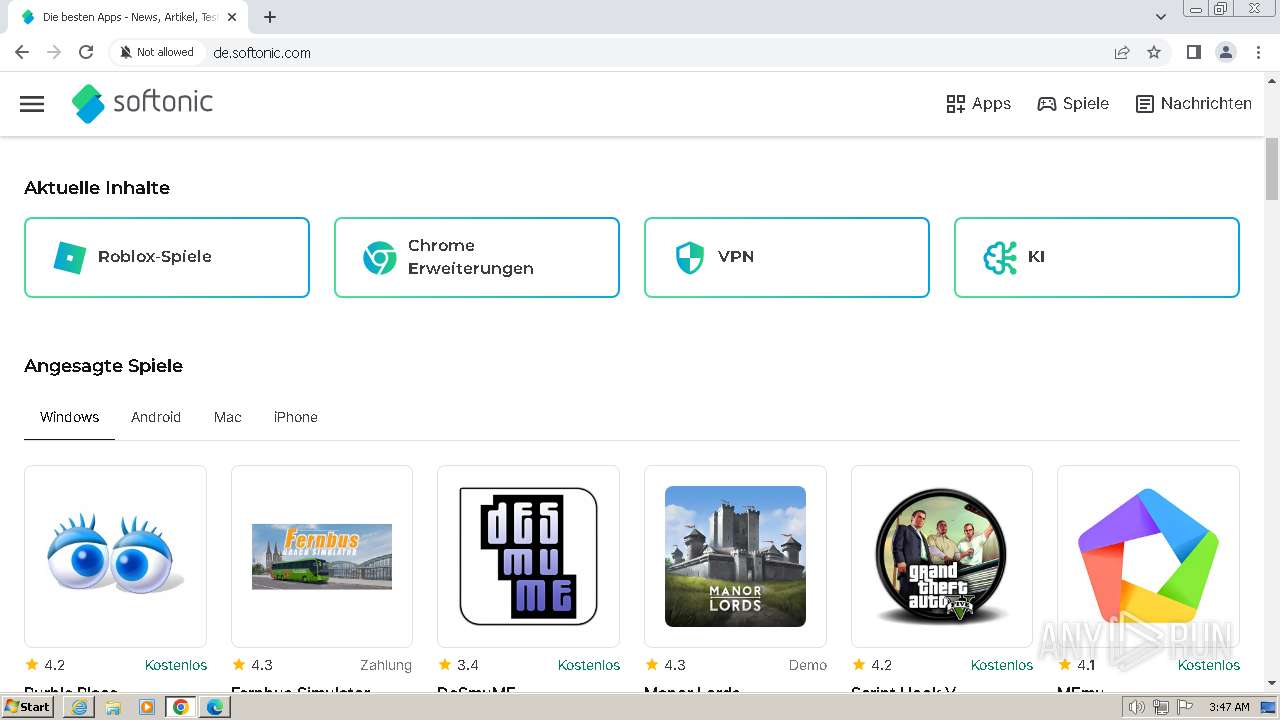Click the Not allowed site info chip
The width and height of the screenshot is (1280, 720).
[x=156, y=52]
